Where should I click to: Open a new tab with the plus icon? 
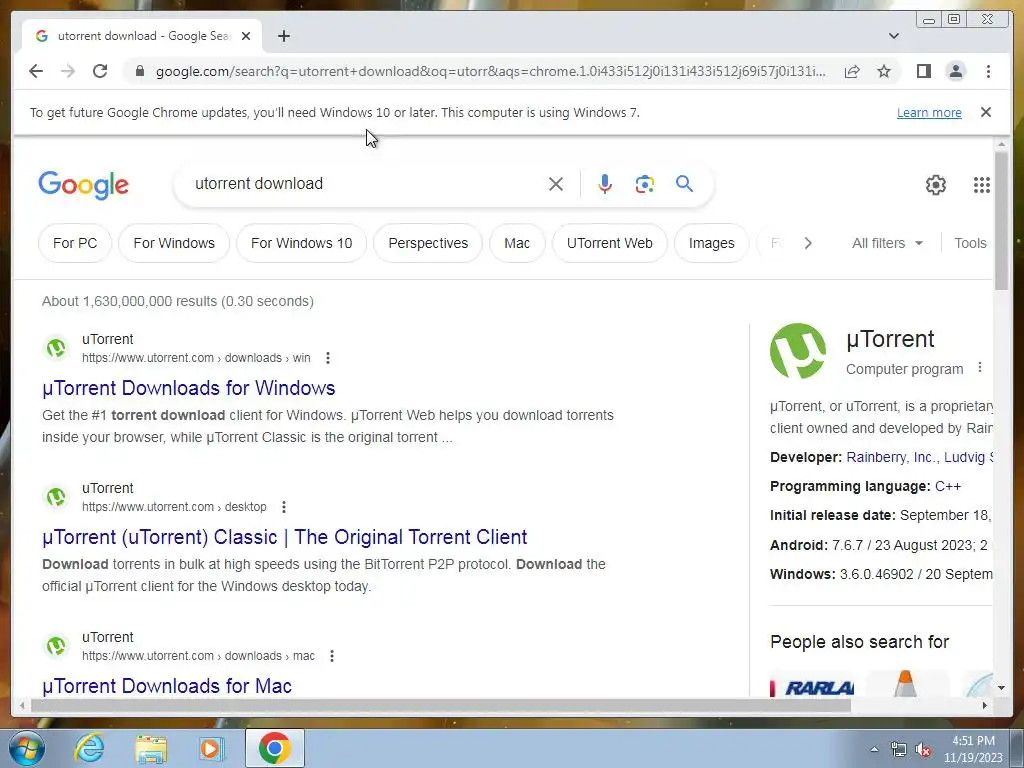click(x=283, y=36)
